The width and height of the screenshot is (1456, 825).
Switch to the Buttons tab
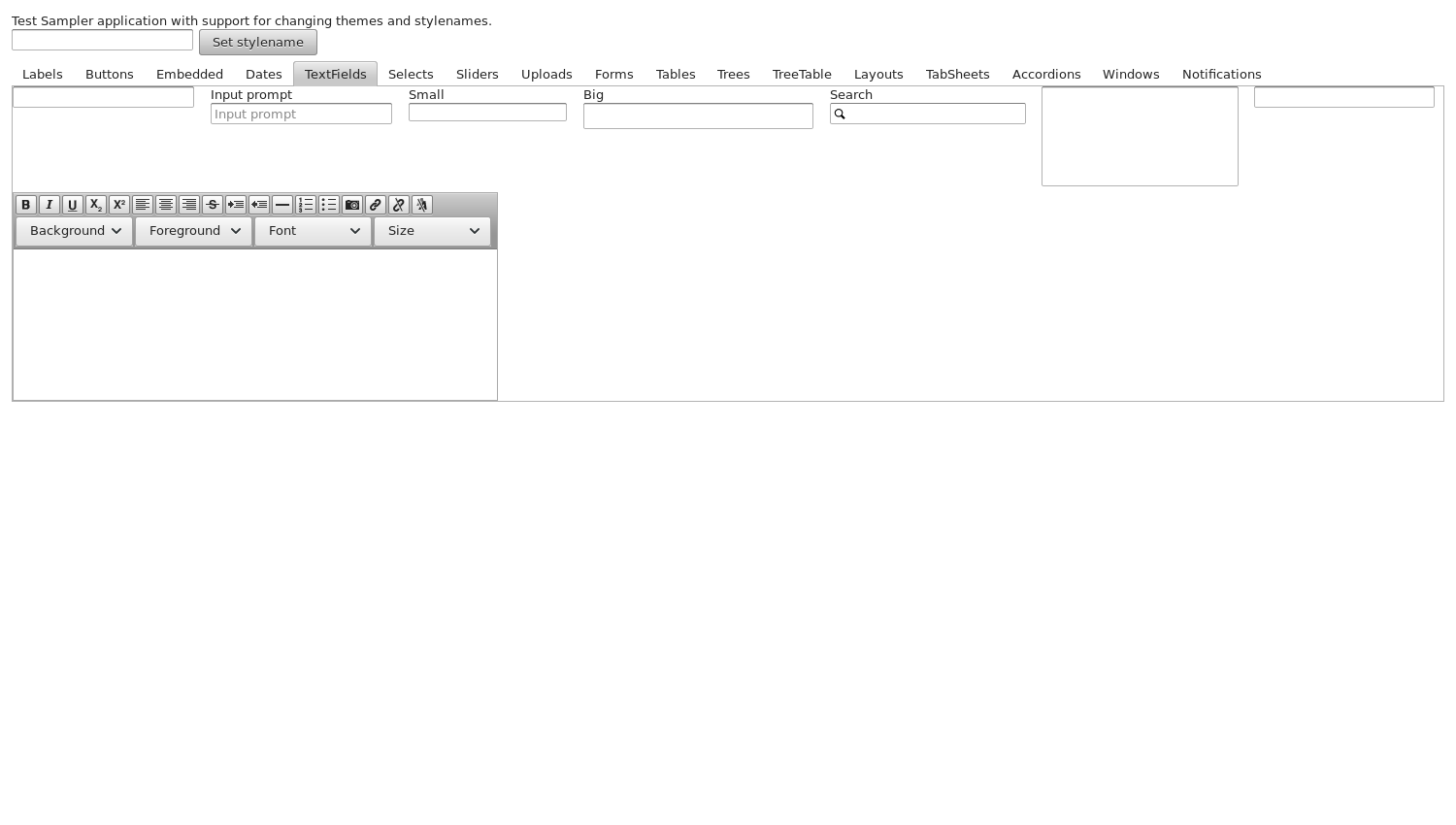click(110, 75)
